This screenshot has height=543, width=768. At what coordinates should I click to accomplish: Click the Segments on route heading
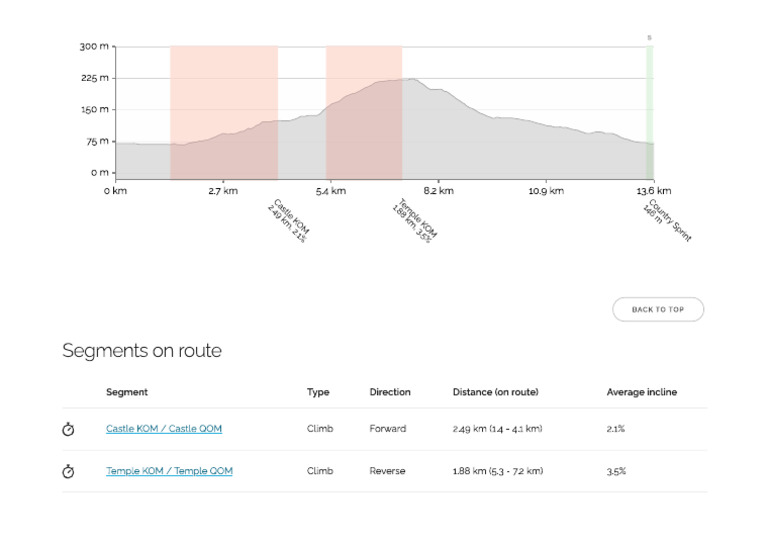point(142,351)
